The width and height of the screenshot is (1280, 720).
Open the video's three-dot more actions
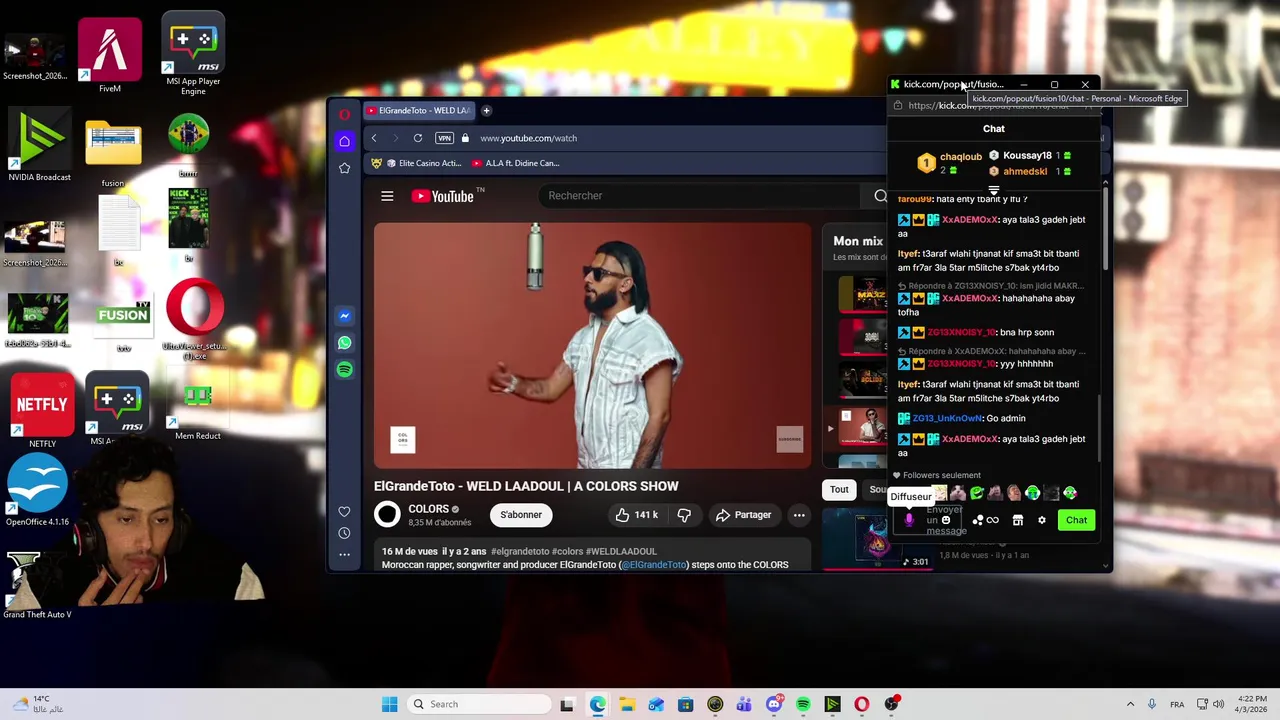coord(799,515)
